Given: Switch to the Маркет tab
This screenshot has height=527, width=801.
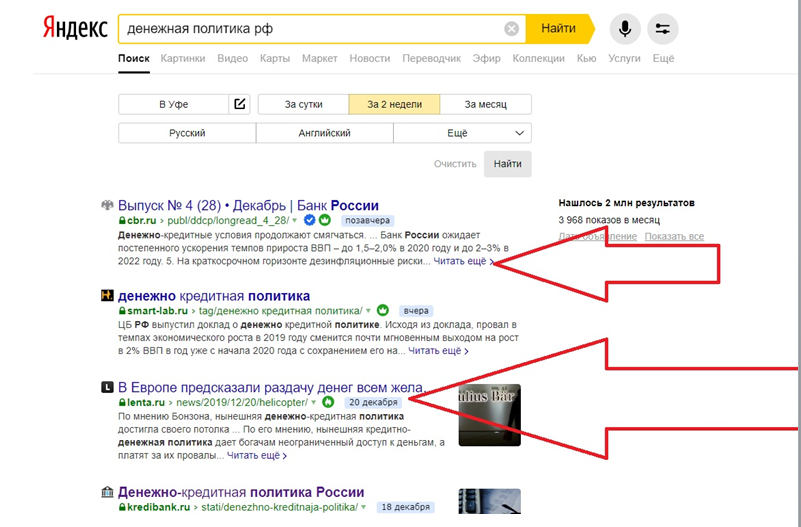Looking at the screenshot, I should (x=320, y=59).
